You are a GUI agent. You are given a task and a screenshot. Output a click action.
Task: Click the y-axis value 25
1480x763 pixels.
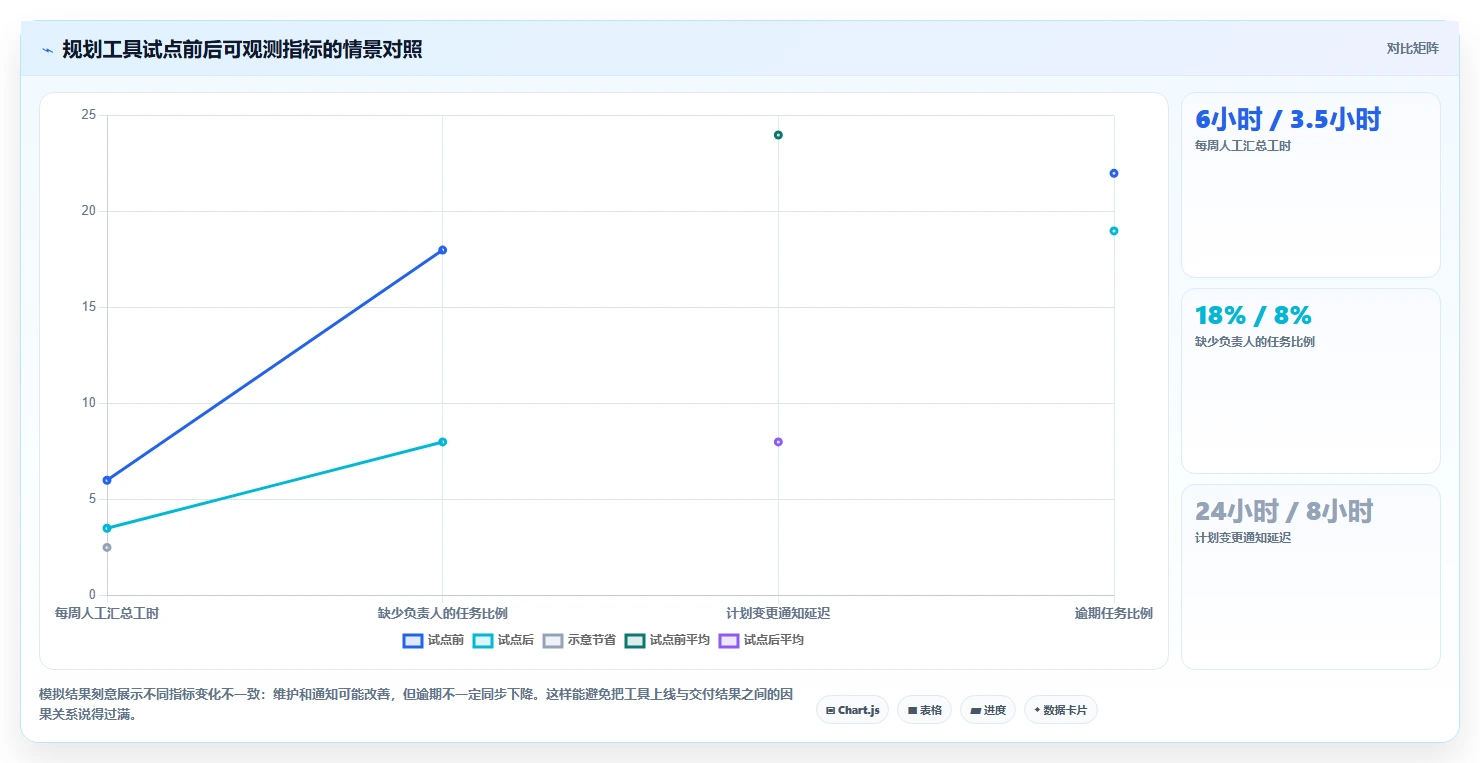88,115
